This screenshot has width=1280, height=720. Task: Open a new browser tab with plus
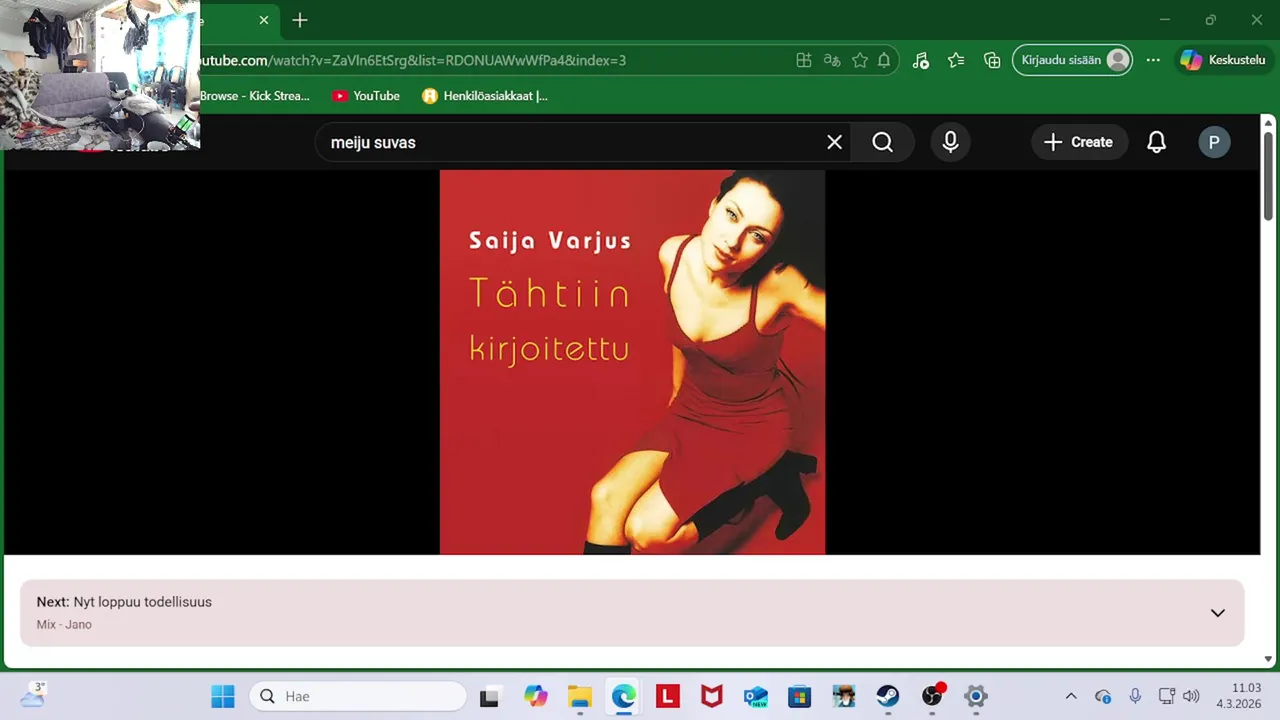point(299,20)
